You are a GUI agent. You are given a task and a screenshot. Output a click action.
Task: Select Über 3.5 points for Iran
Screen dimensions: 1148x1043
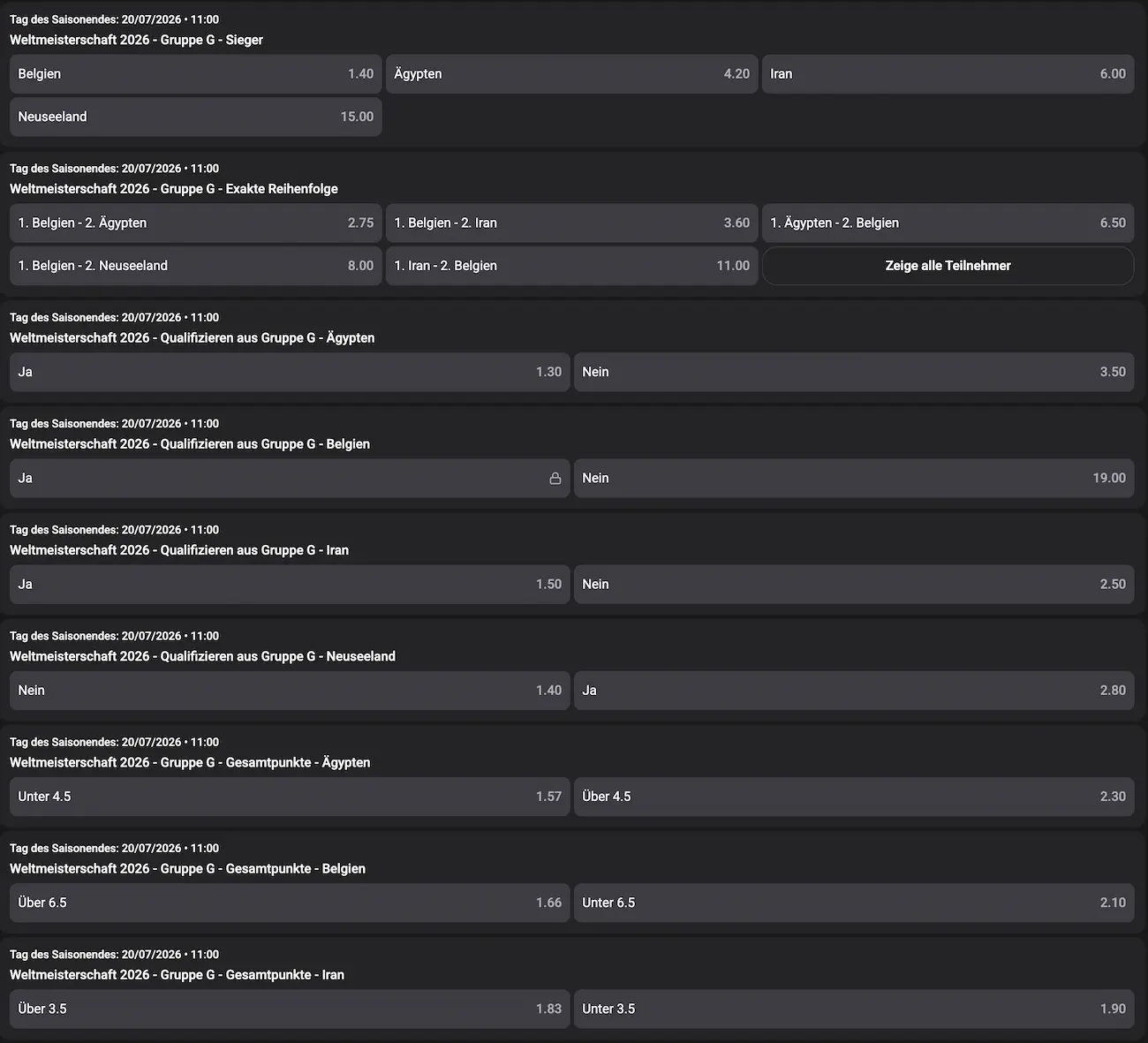290,1009
